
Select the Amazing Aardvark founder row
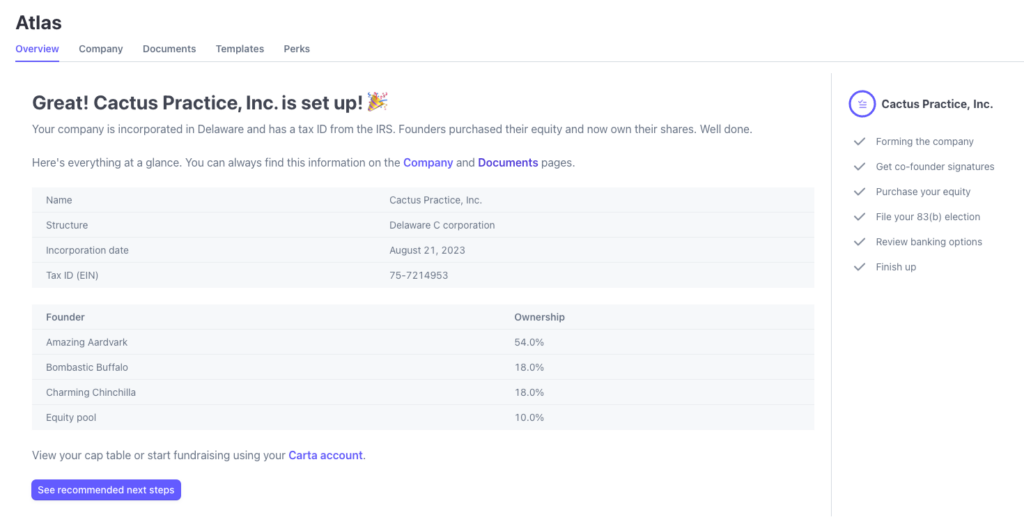coord(79,342)
